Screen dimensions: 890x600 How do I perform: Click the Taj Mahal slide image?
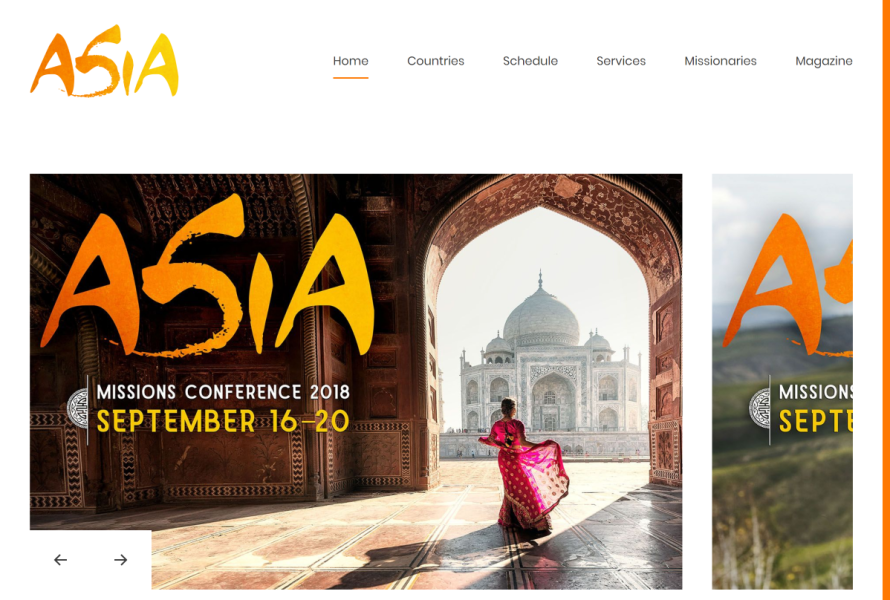coord(356,381)
